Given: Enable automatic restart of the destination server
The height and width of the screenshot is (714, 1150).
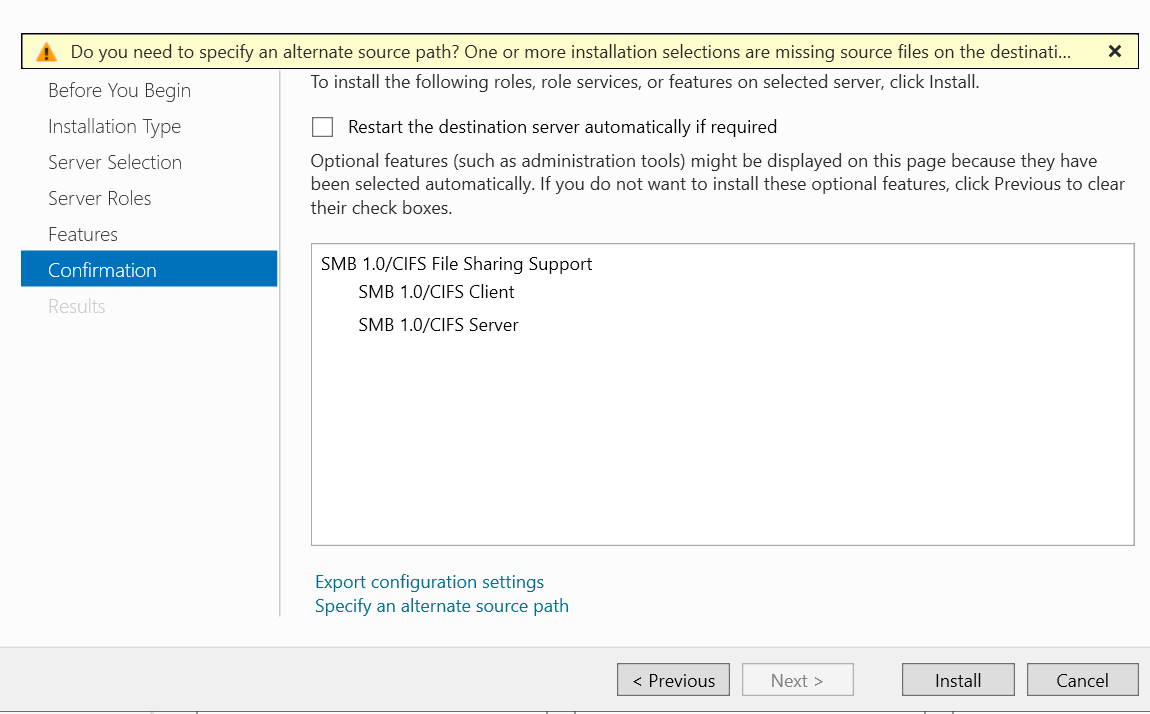Looking at the screenshot, I should (x=322, y=127).
